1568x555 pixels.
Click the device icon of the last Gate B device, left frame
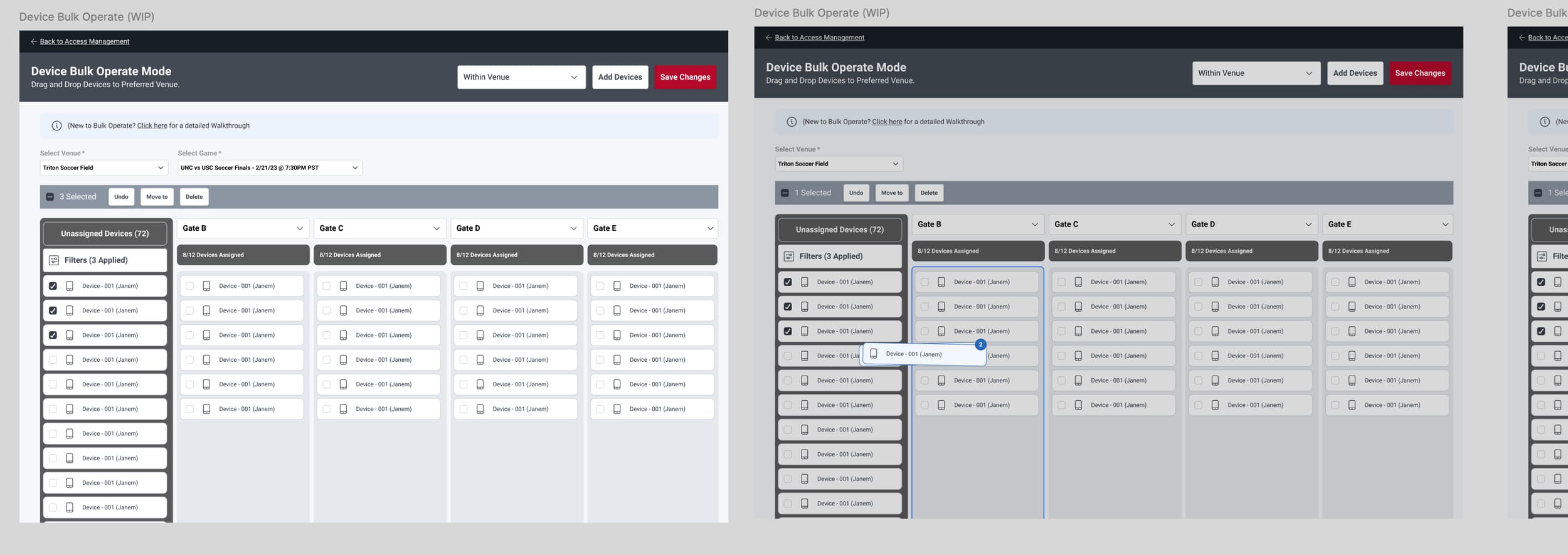click(x=206, y=409)
